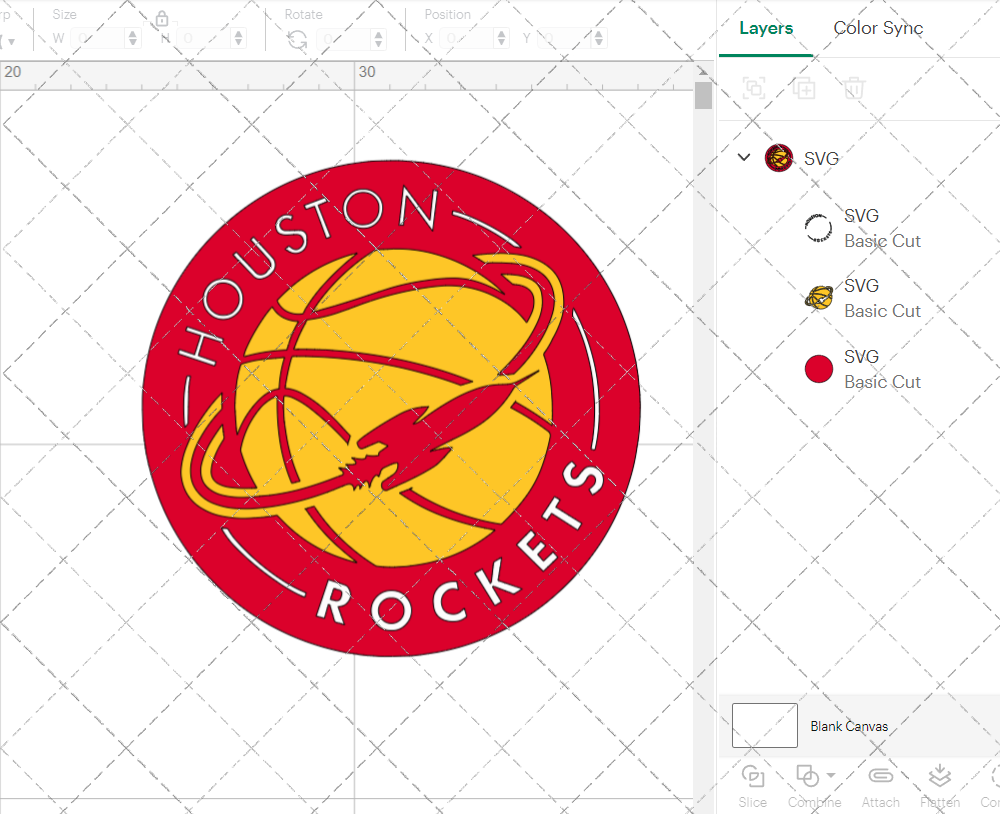
Task: Select the top SVG group thumbnail
Action: (x=779, y=158)
